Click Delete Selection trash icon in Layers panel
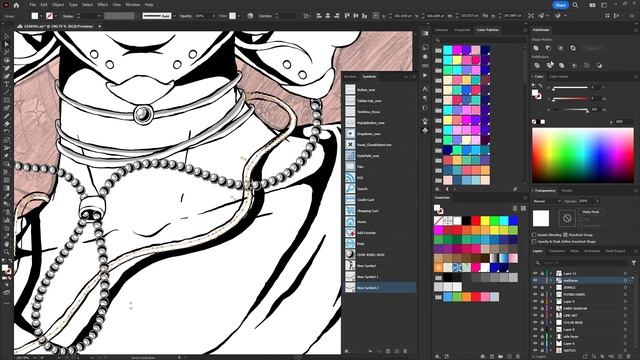Screen dimensions: 640x360 [629, 356]
